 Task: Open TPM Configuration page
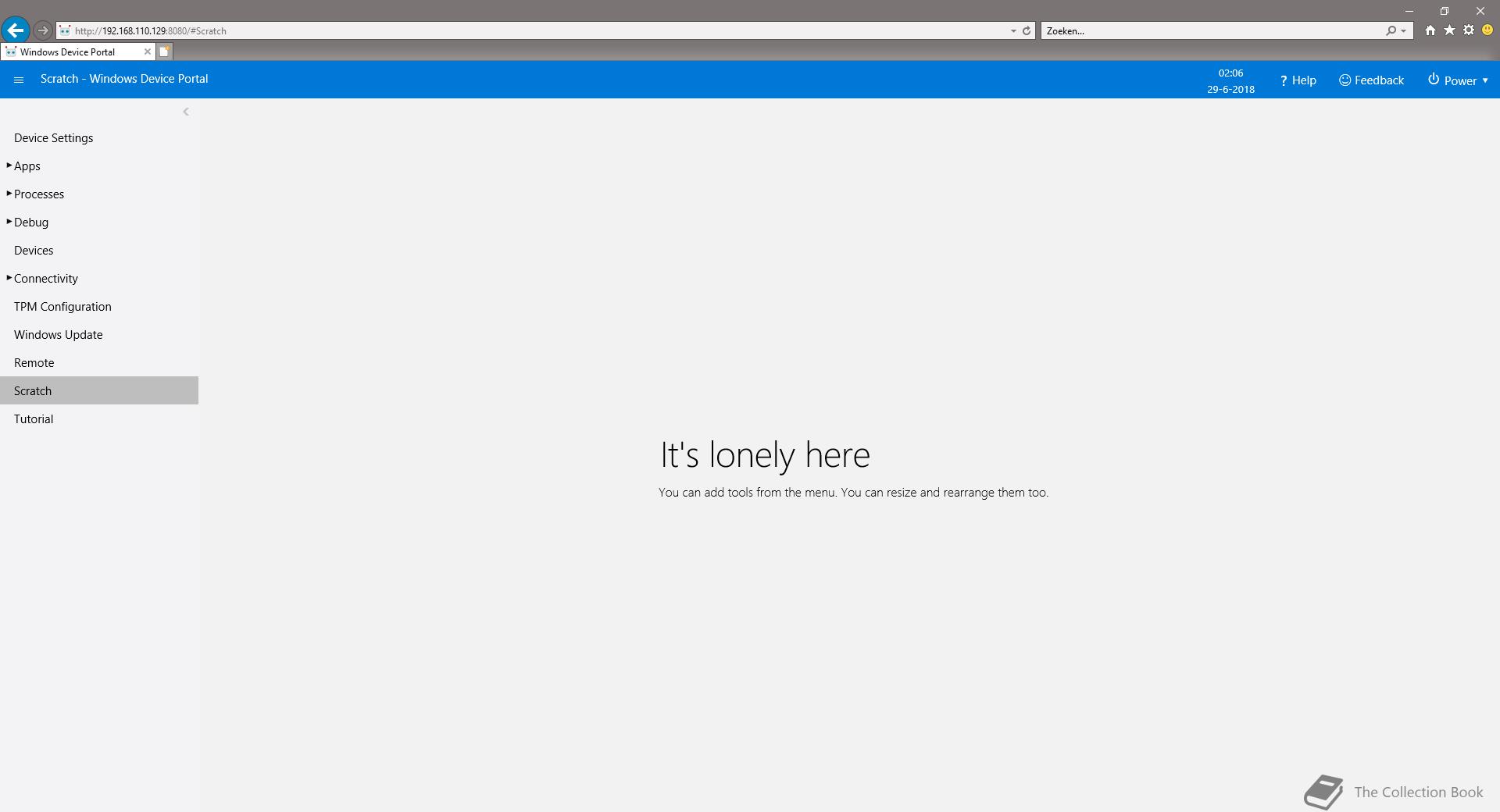click(62, 307)
